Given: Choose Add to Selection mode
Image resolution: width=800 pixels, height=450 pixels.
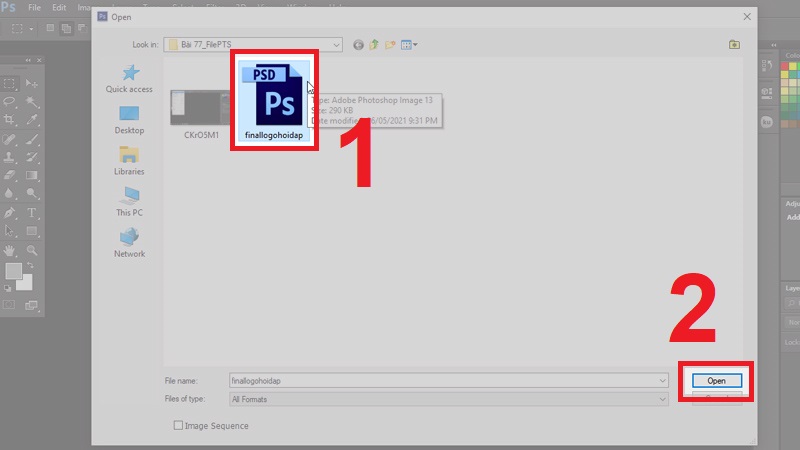Looking at the screenshot, I should (x=66, y=28).
